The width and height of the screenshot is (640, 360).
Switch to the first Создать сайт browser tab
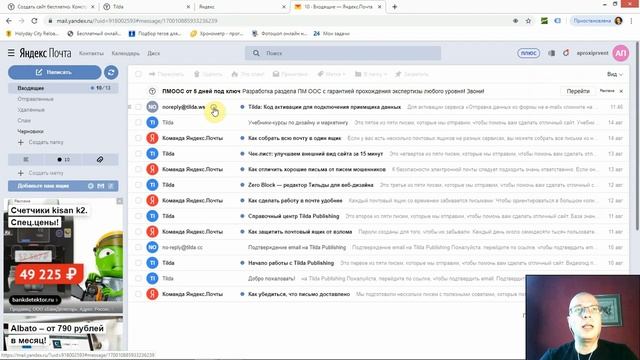[51, 7]
